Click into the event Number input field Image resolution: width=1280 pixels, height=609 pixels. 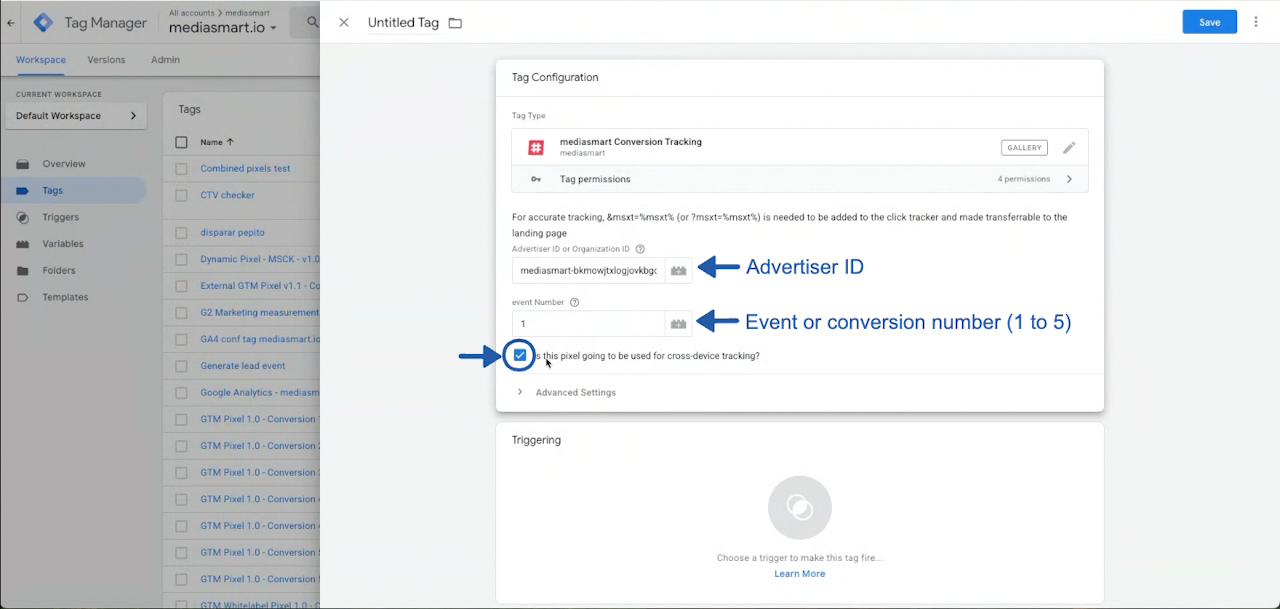pos(588,324)
